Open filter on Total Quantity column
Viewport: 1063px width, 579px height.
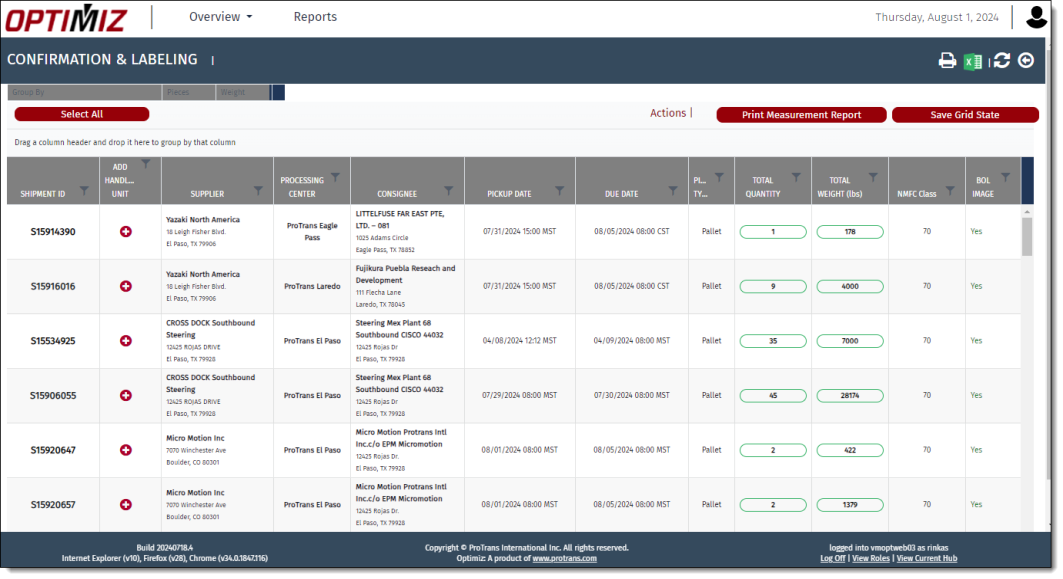(x=797, y=177)
